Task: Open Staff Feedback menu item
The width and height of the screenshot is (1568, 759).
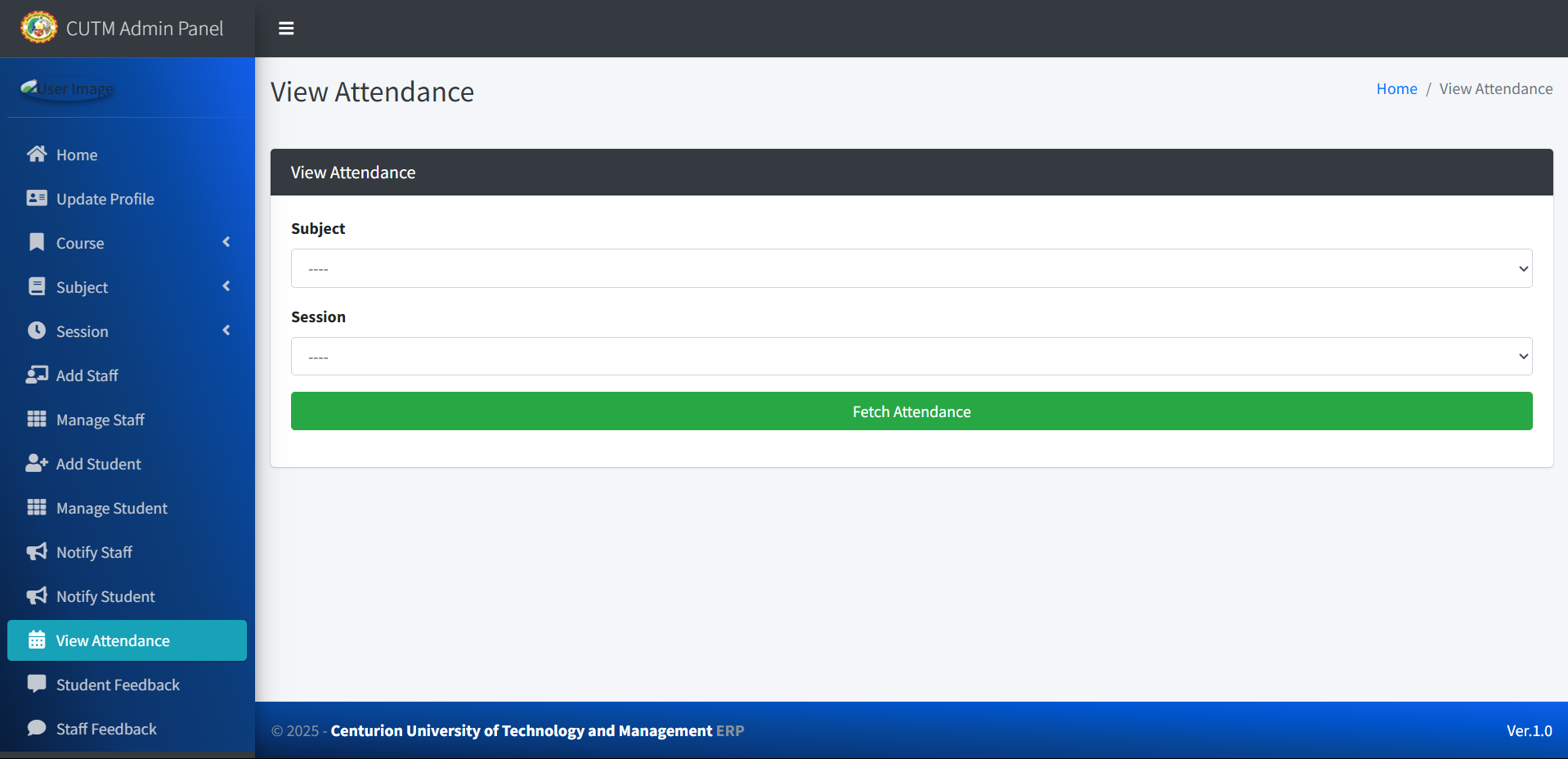Action: [127, 729]
